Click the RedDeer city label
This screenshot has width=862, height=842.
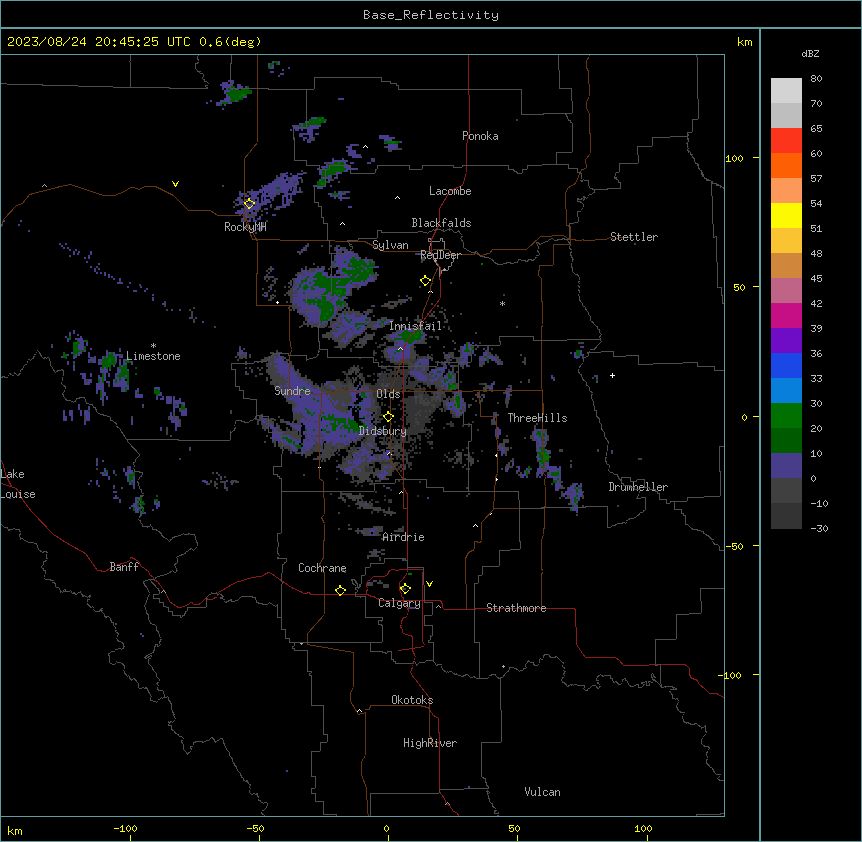point(440,255)
